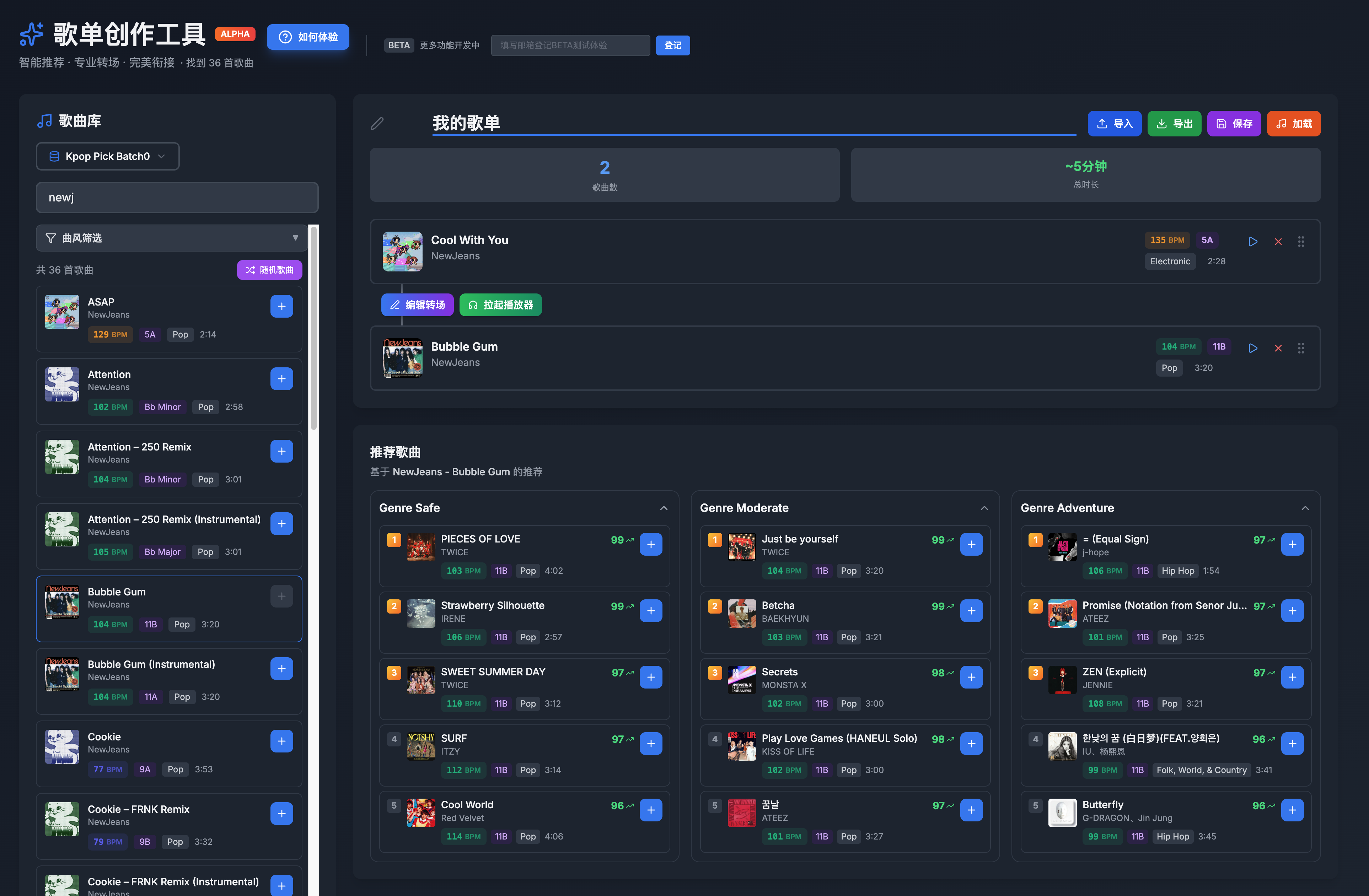Image resolution: width=1369 pixels, height=896 pixels.
Task: Launch 拉起播放器 player button
Action: click(x=500, y=305)
